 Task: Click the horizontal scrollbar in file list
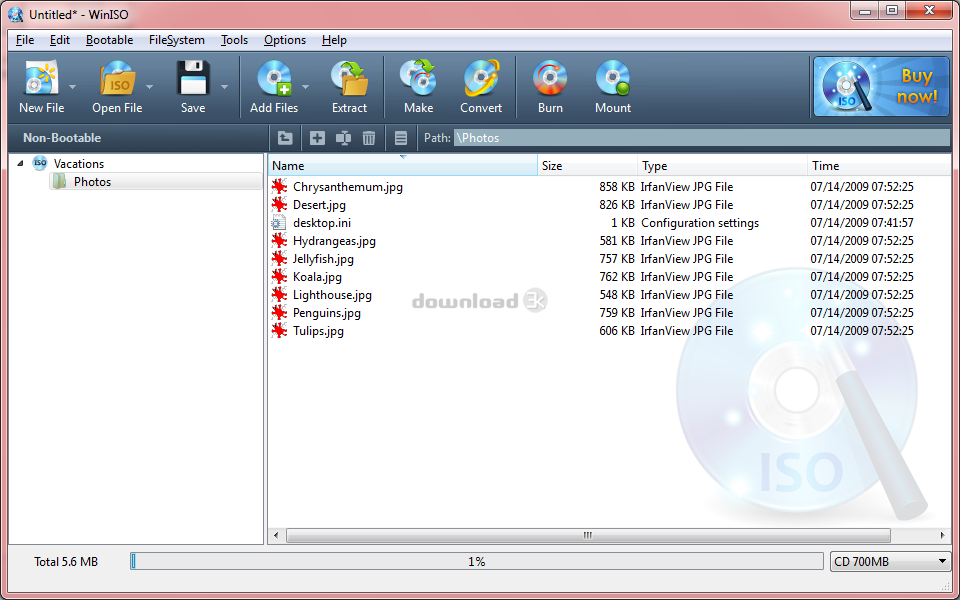(x=587, y=536)
